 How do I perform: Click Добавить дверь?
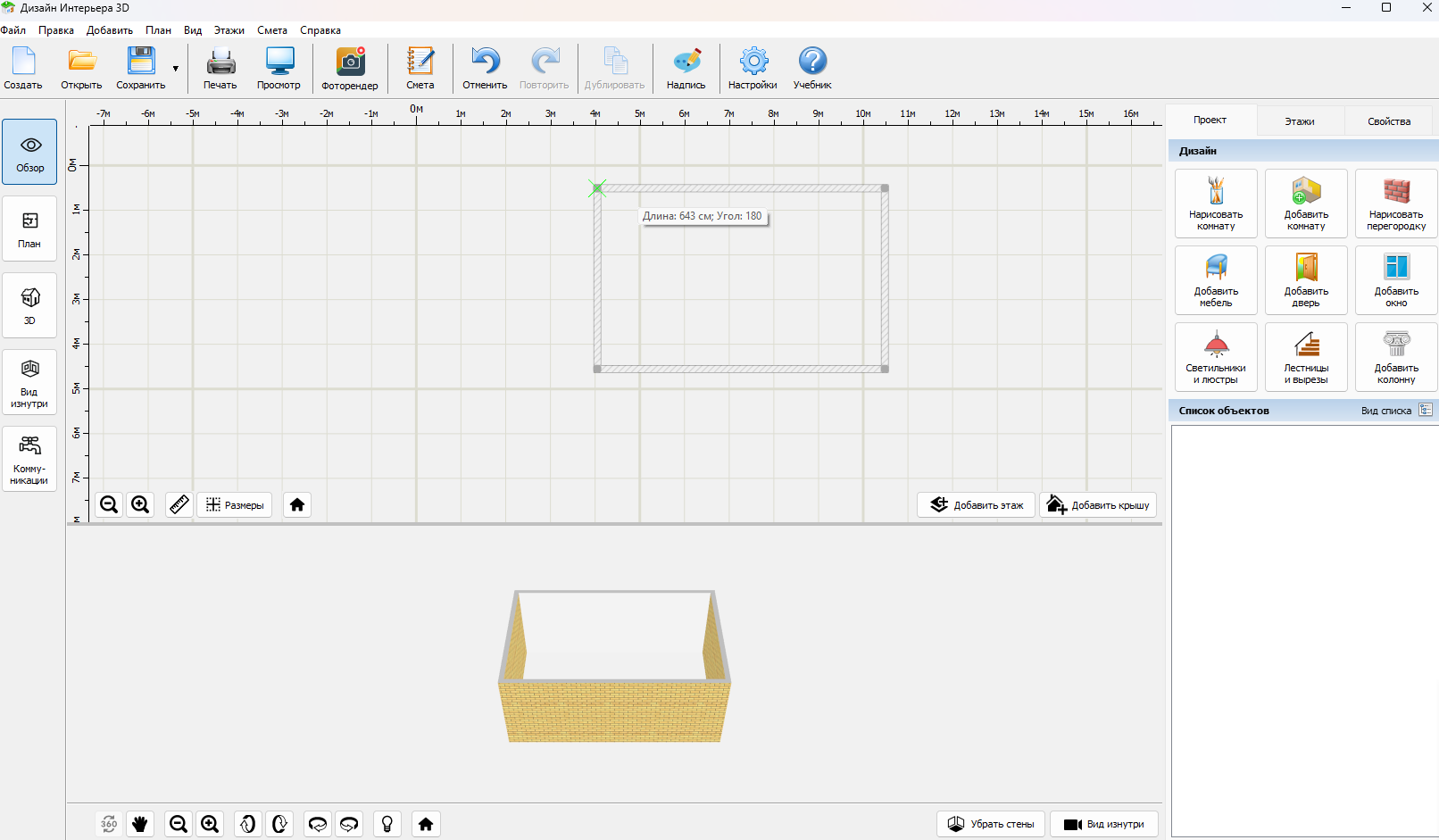[x=1306, y=280]
